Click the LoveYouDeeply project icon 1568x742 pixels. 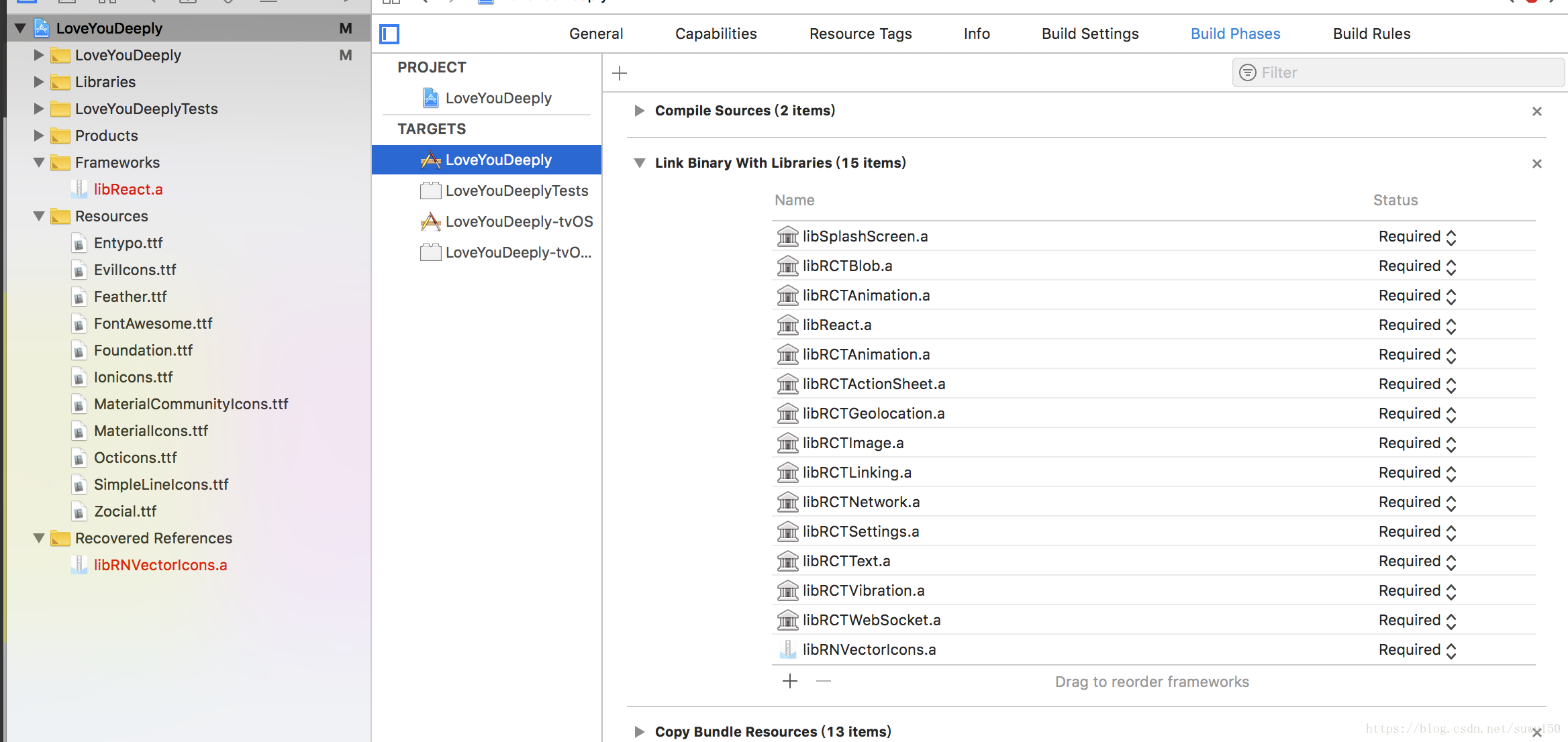pyautogui.click(x=41, y=28)
